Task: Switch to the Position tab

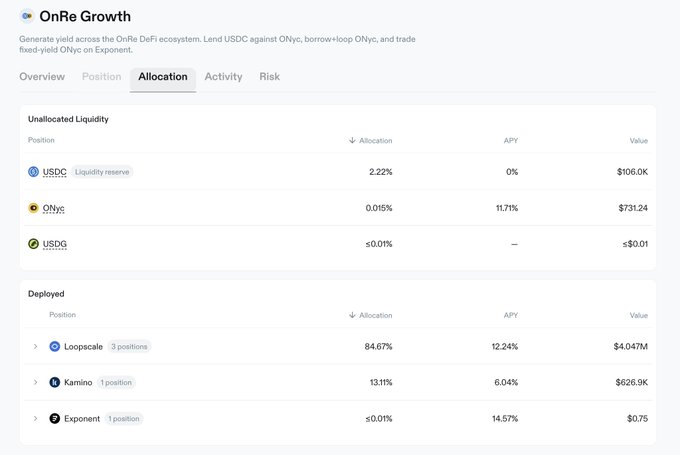Action: point(101,76)
